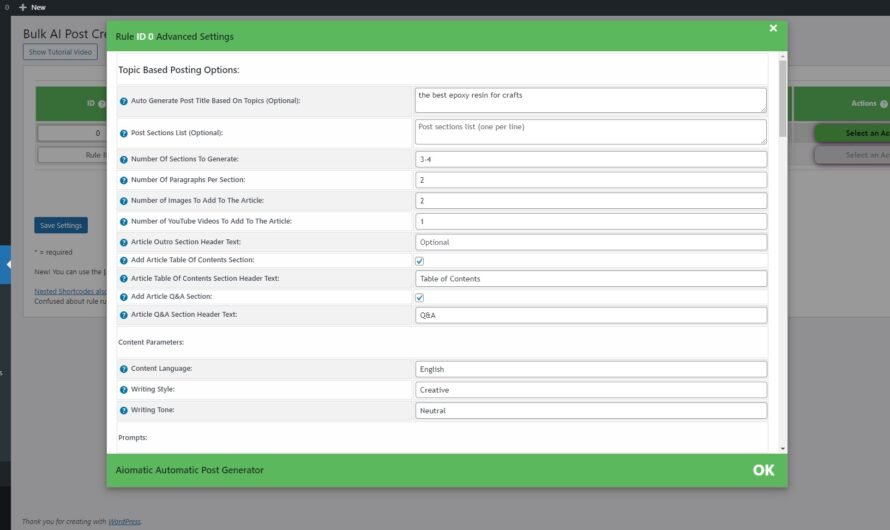Click OK to confirm advanced settings
This screenshot has width=890, height=530.
(x=763, y=470)
